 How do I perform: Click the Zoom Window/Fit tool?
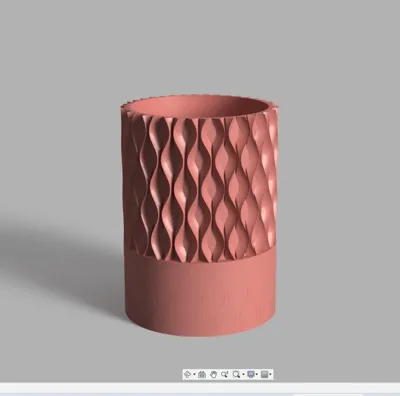(x=236, y=374)
